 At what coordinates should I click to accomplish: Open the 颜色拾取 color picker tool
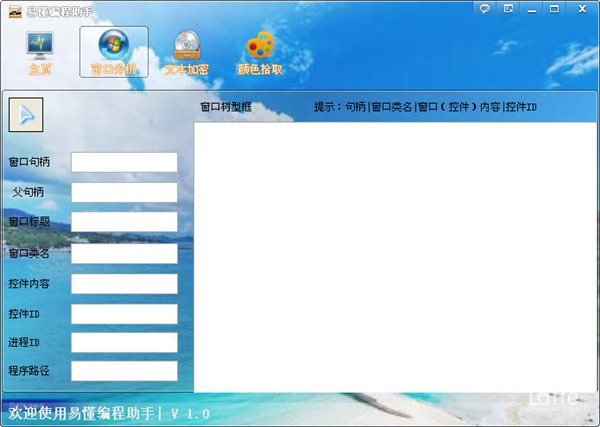pyautogui.click(x=259, y=52)
